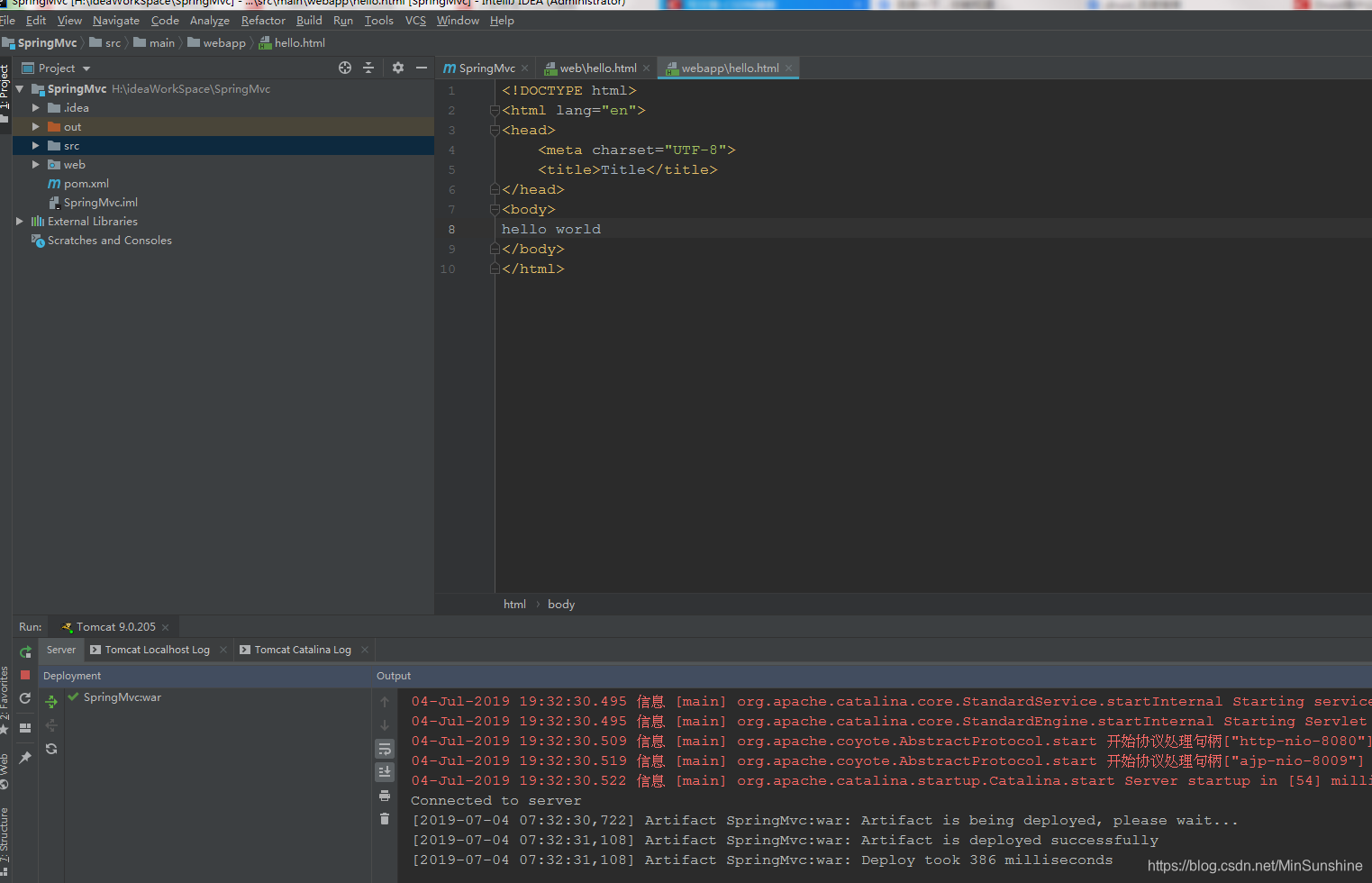
Task: Open Project panel settings gear
Action: (x=398, y=68)
